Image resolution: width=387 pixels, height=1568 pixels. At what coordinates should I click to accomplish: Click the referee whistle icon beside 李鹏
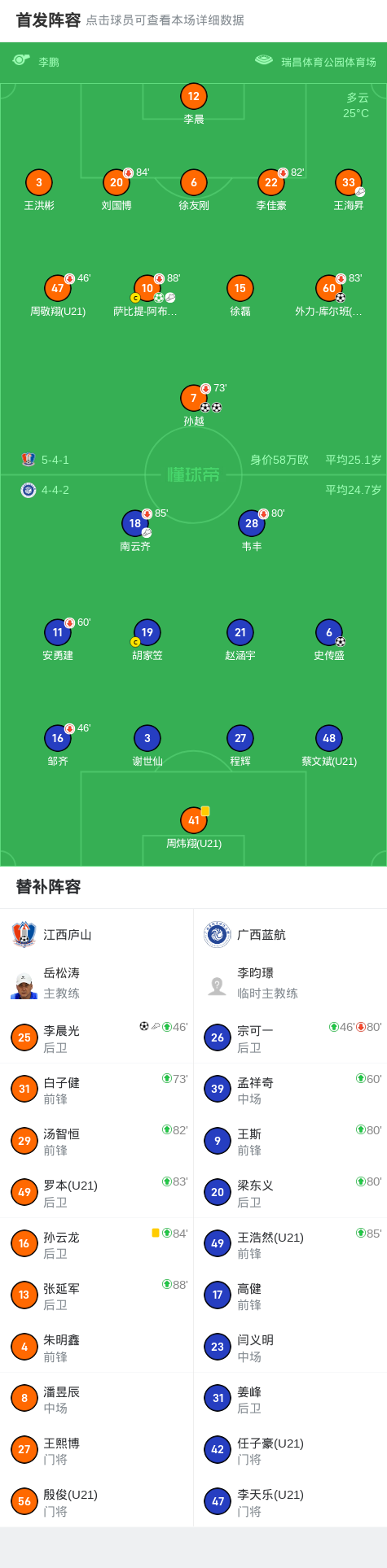pos(21,60)
